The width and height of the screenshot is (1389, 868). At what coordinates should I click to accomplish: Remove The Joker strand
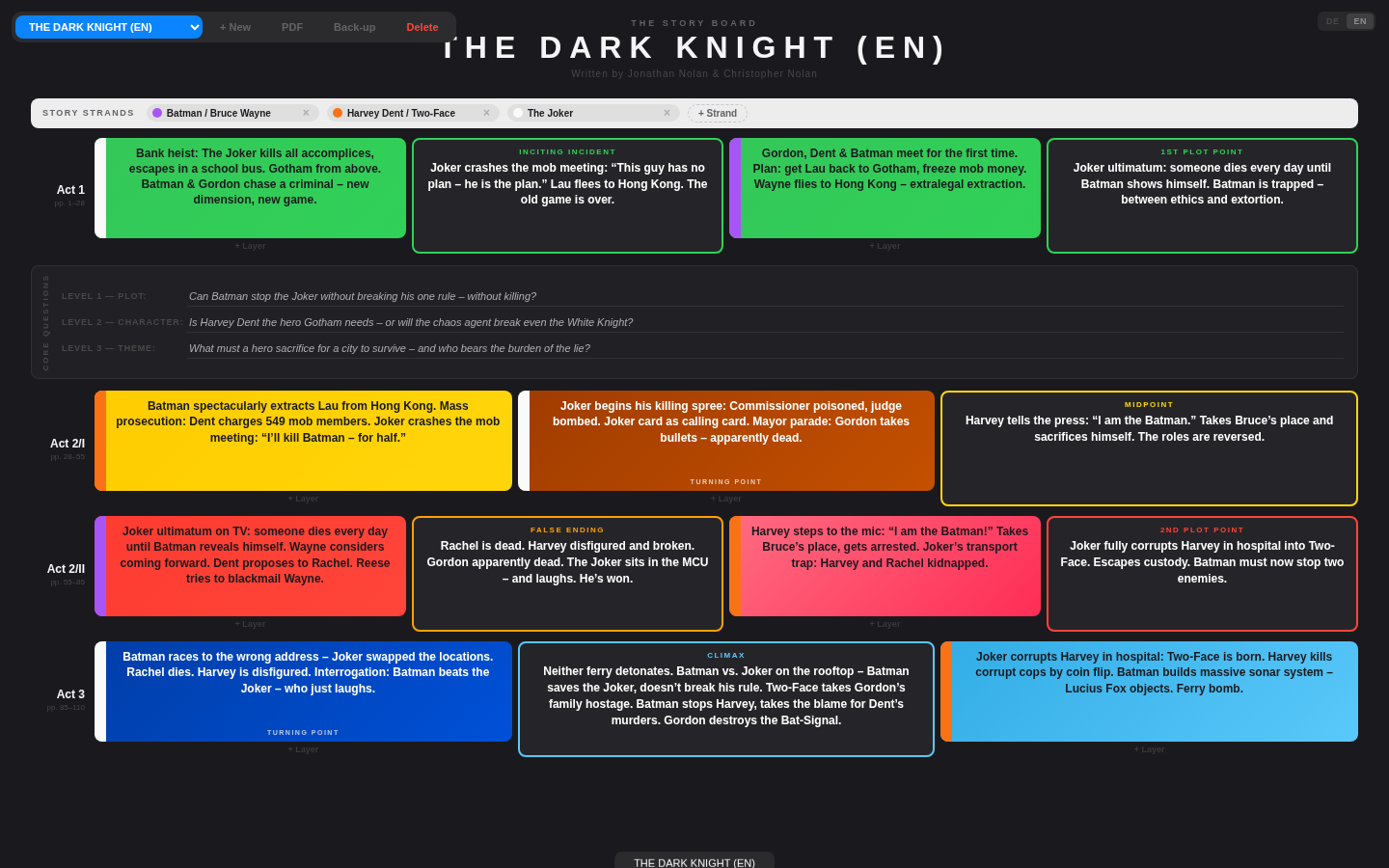point(667,113)
